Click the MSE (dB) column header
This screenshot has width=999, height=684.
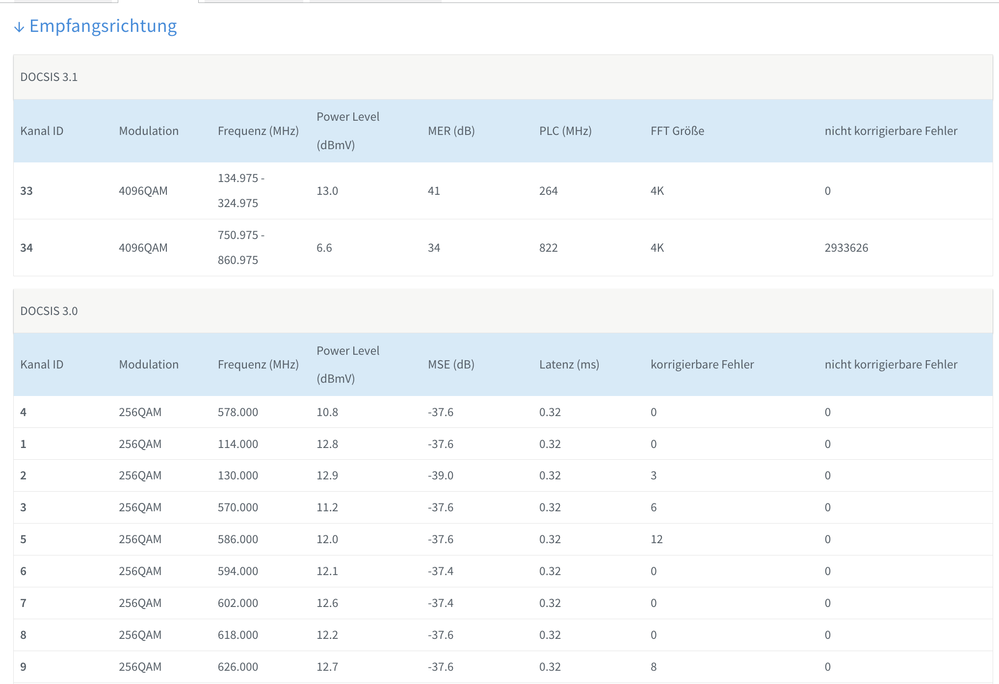(451, 364)
